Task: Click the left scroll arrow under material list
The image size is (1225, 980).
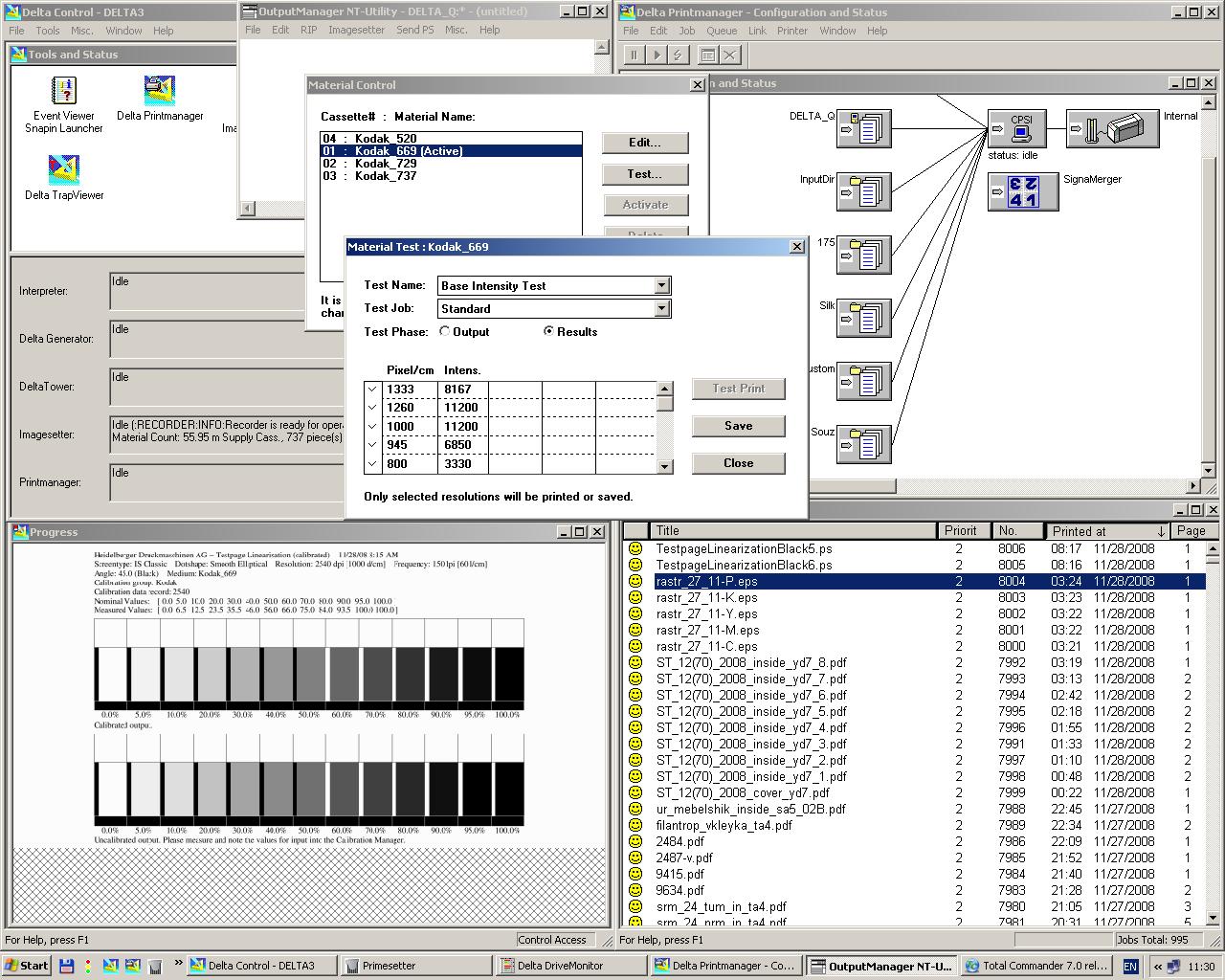Action: point(248,208)
